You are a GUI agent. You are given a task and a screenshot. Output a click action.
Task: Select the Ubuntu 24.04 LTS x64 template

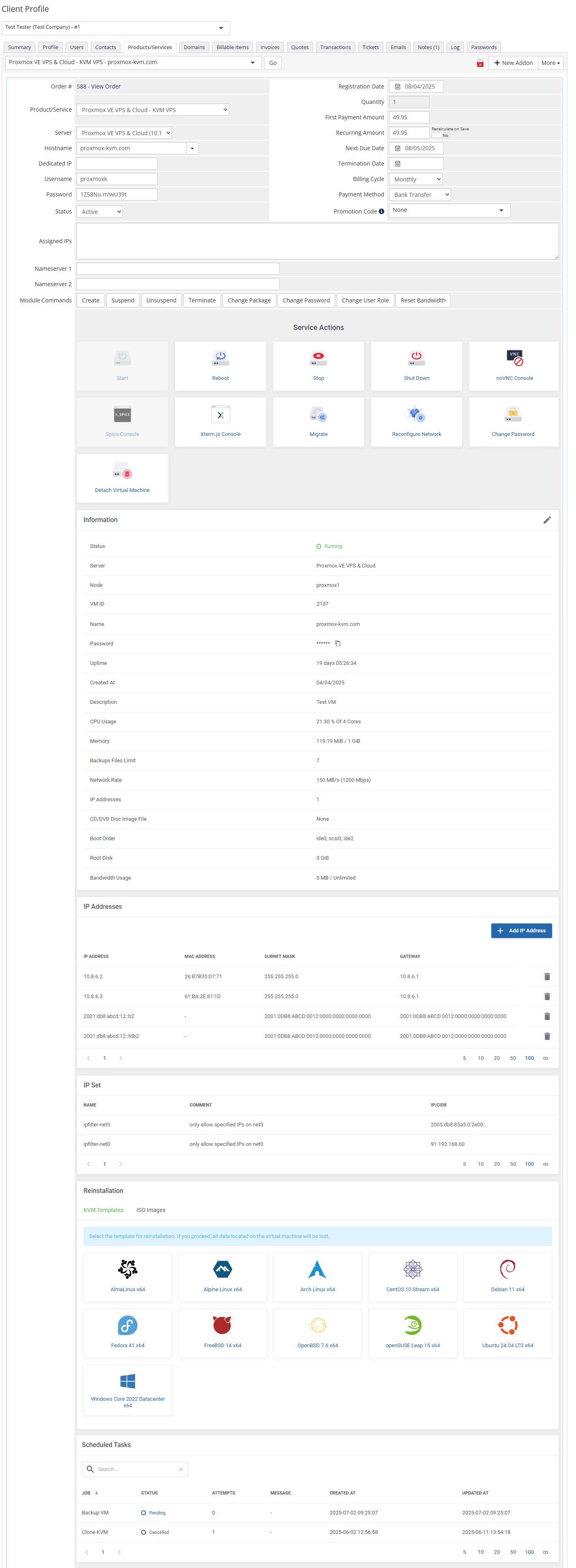(507, 1333)
